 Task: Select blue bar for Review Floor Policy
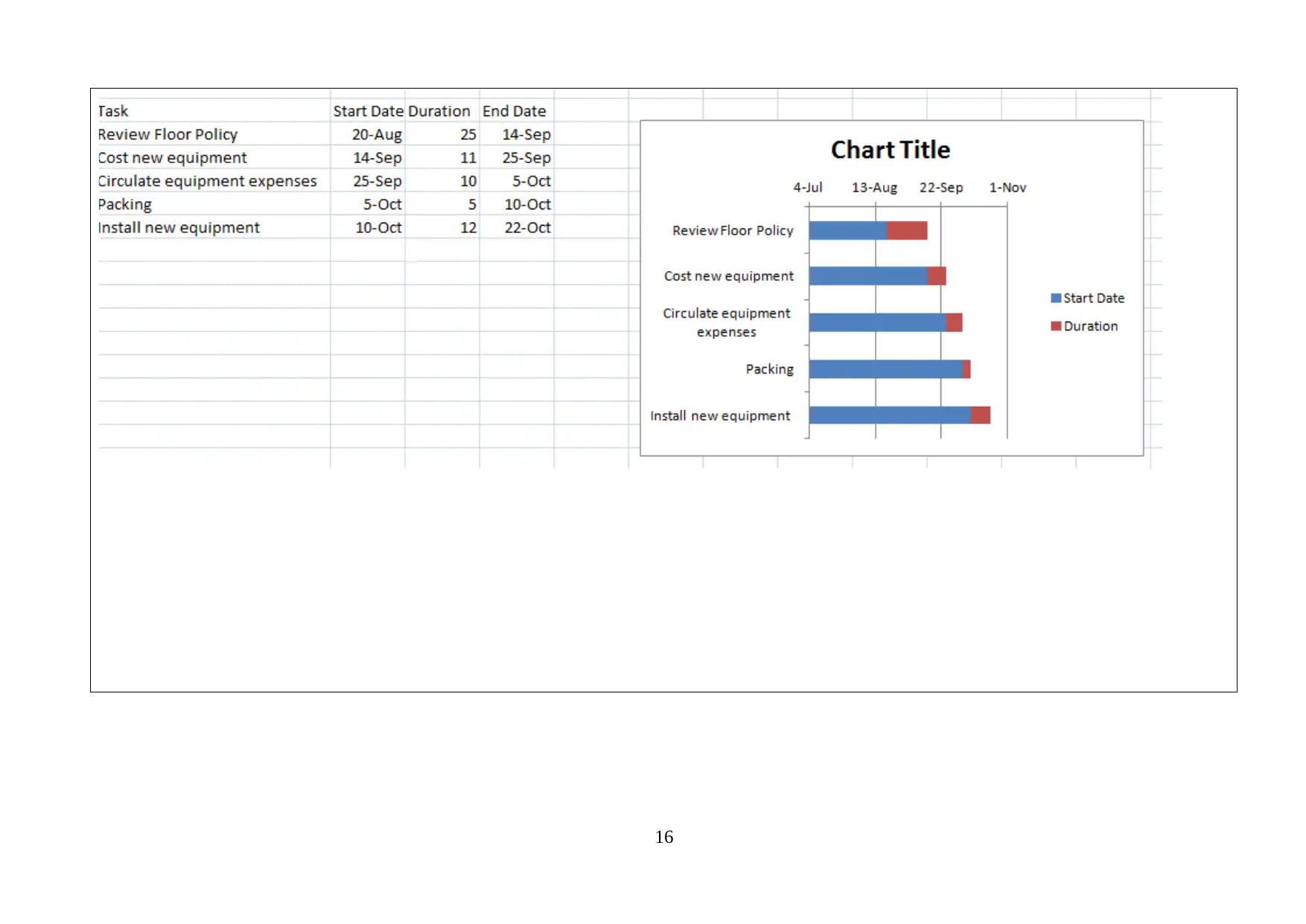tap(848, 230)
